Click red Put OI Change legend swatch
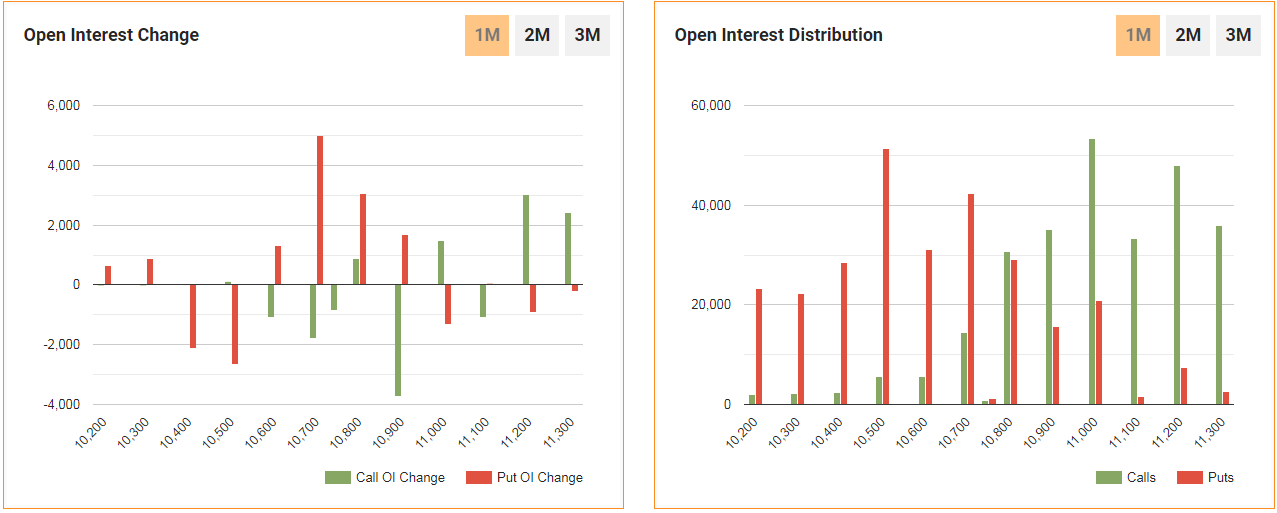The image size is (1277, 513). [480, 478]
